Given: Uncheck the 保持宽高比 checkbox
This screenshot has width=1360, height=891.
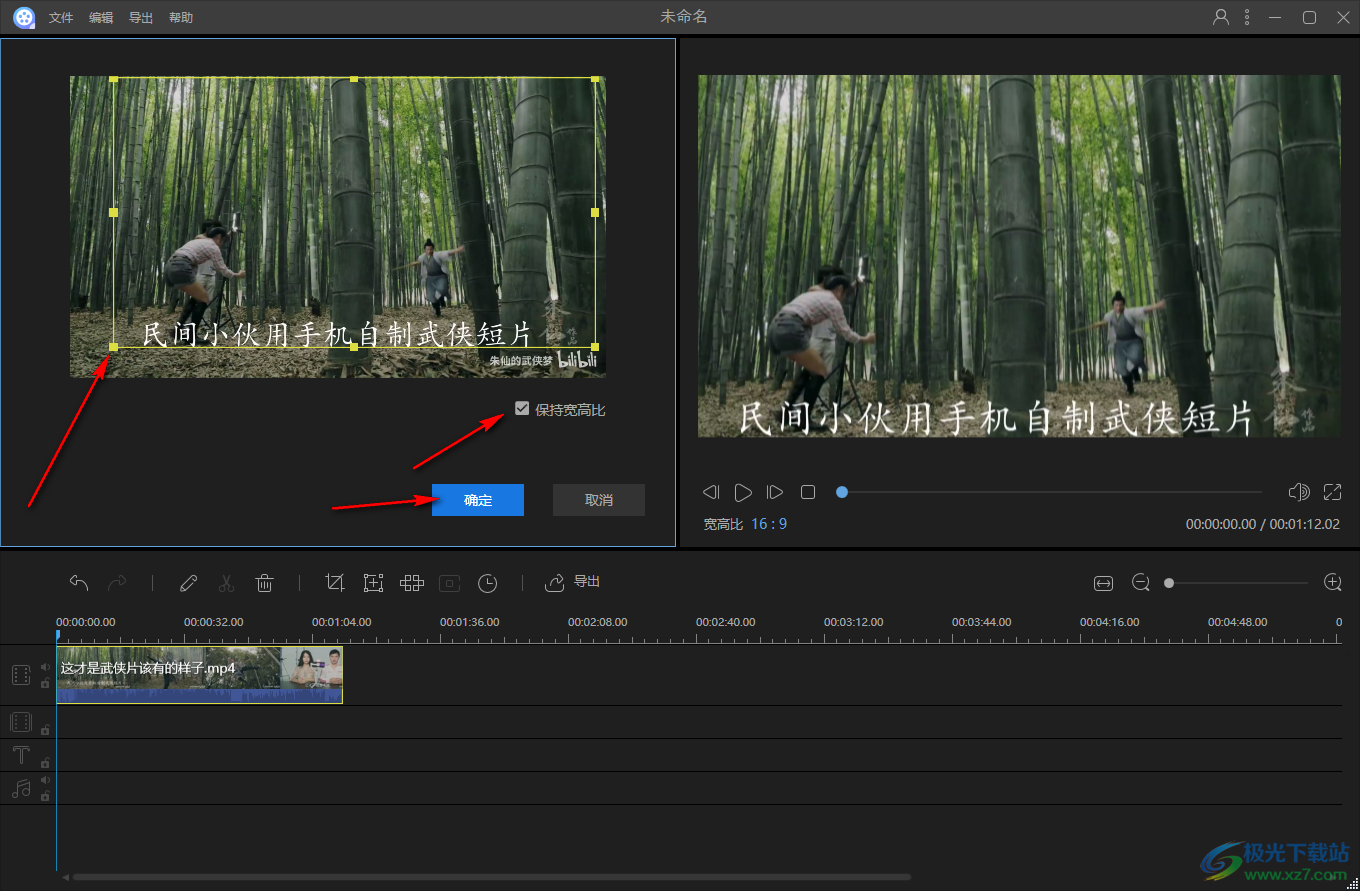Looking at the screenshot, I should pyautogui.click(x=522, y=408).
